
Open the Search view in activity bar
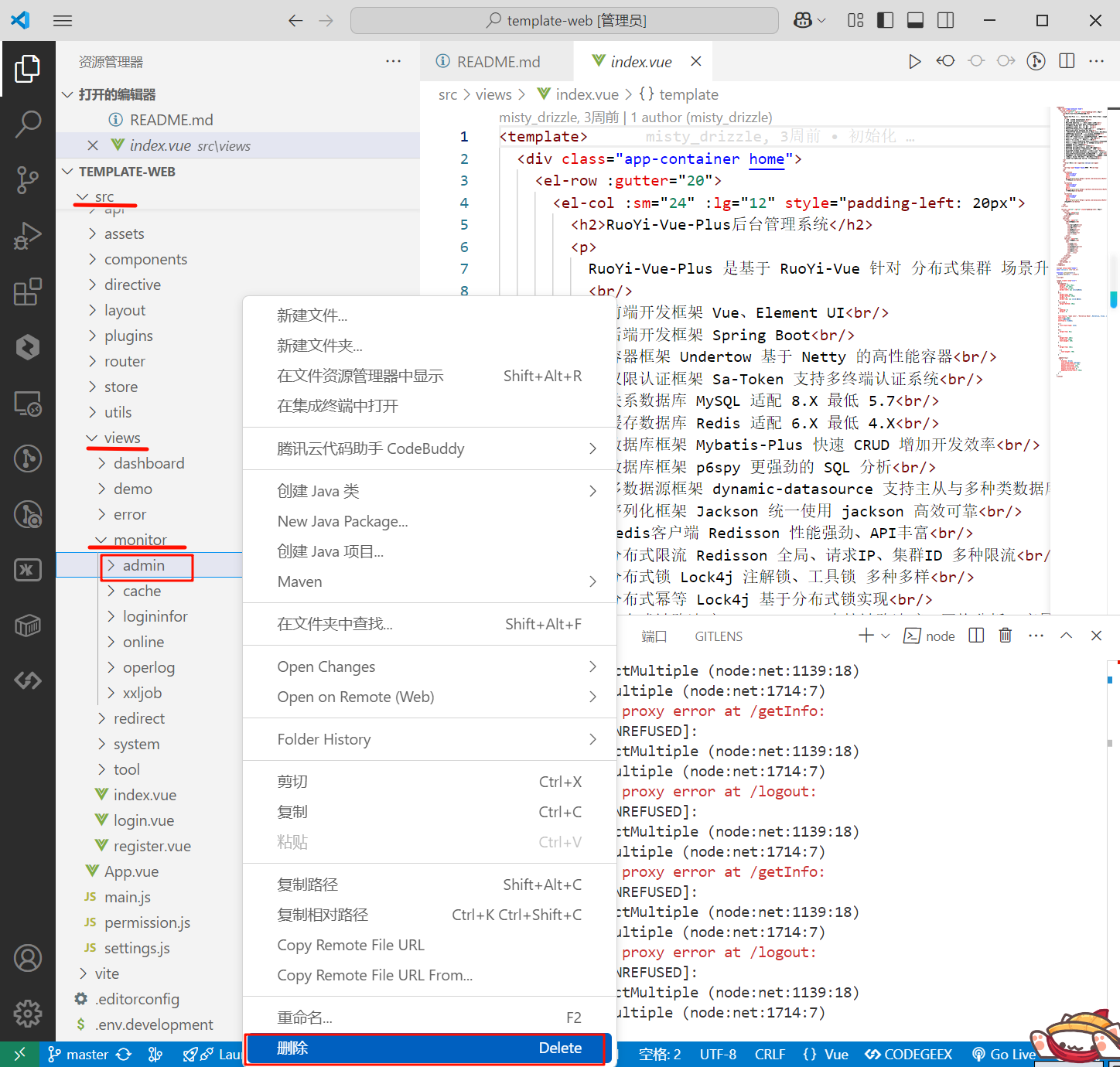click(x=27, y=124)
